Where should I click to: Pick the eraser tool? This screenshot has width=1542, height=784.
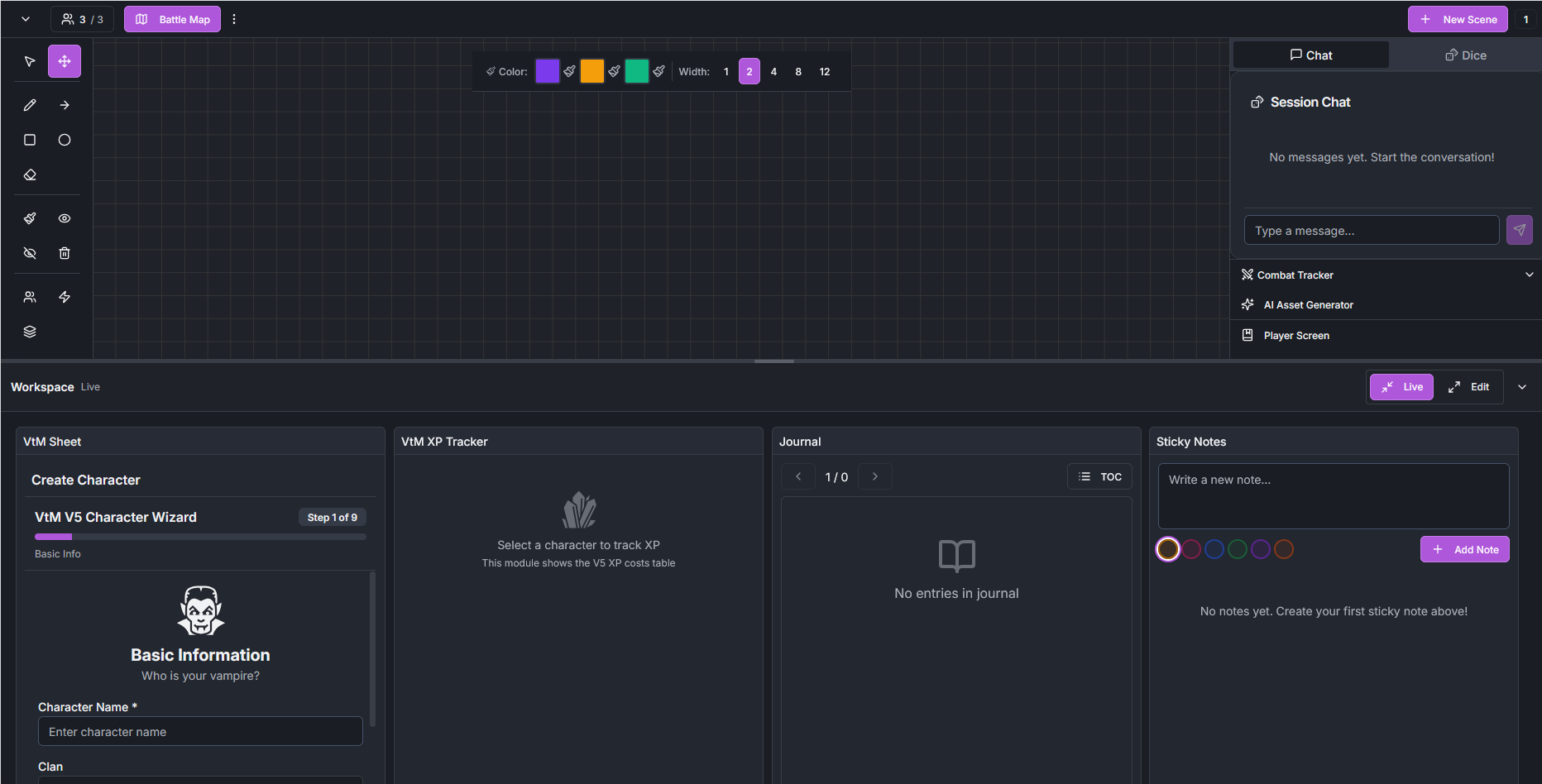[30, 175]
